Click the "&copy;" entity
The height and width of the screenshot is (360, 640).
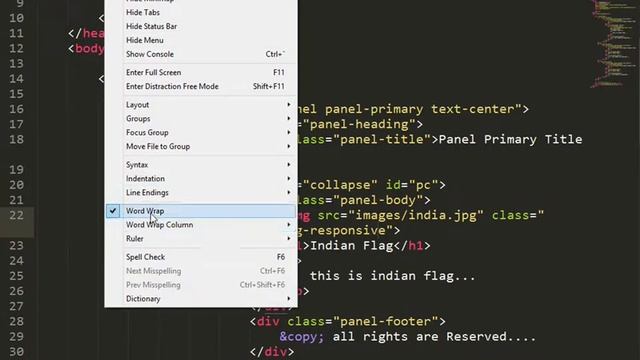click(302, 337)
